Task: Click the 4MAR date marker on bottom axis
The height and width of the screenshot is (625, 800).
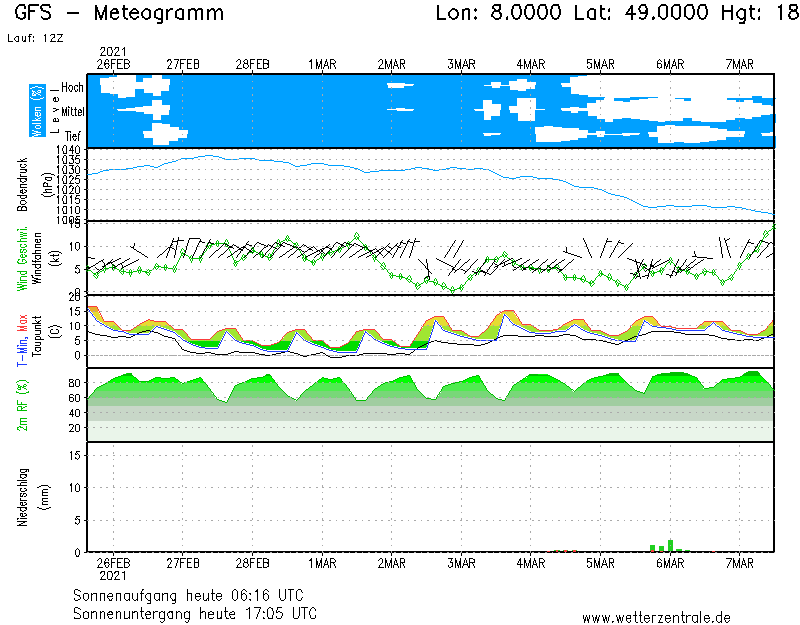Action: coord(530,563)
